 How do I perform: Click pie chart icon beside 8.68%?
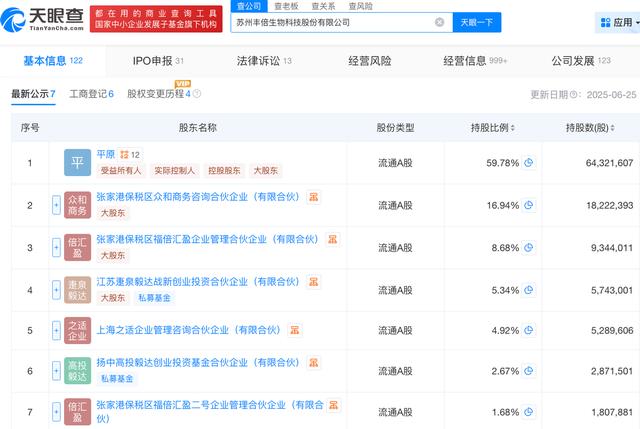point(529,247)
